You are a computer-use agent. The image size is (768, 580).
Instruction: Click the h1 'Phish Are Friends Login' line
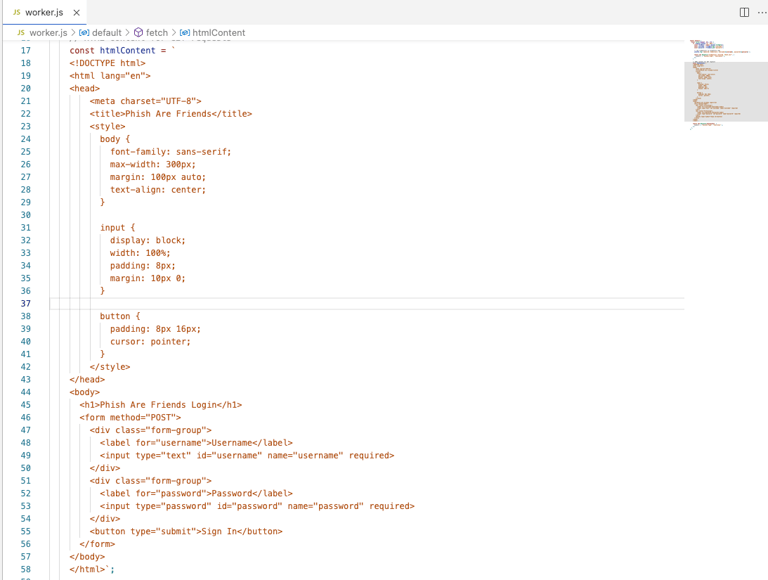[161, 405]
